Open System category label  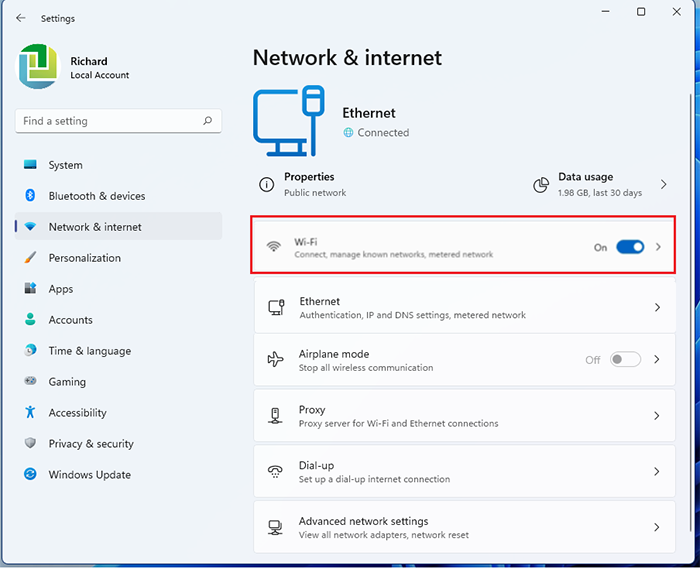click(x=66, y=165)
